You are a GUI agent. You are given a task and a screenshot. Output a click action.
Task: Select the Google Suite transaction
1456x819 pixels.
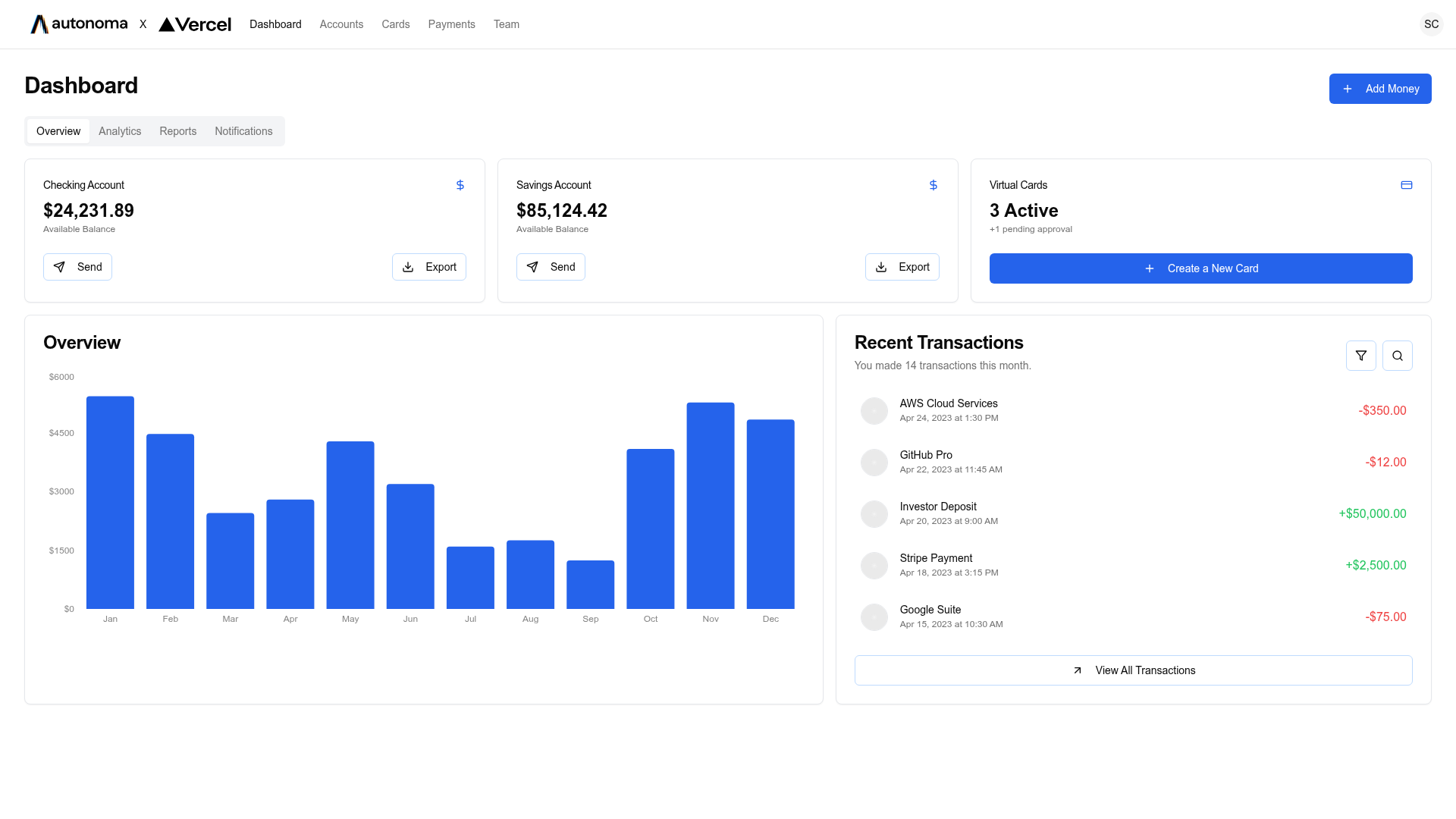(1134, 617)
